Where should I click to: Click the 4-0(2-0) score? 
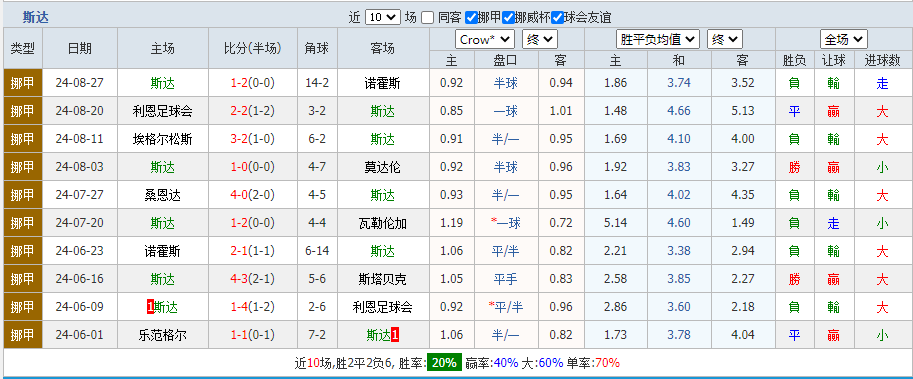point(252,195)
